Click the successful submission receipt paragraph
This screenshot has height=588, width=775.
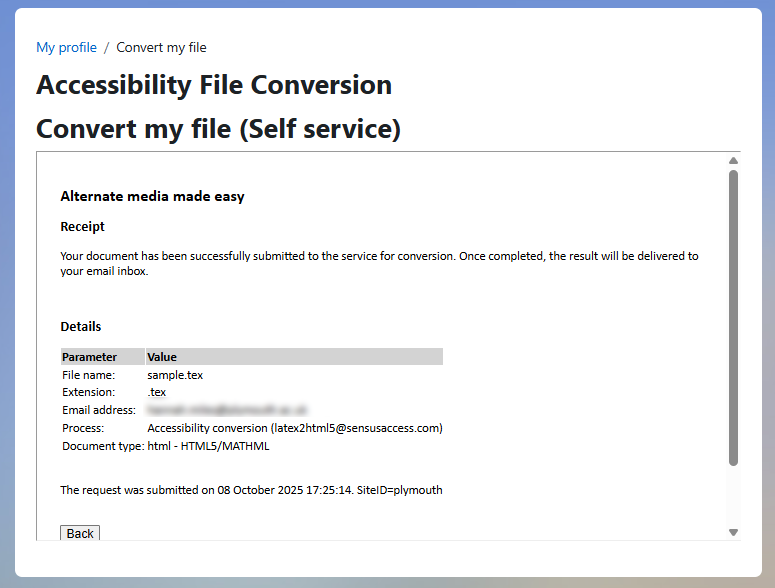click(x=379, y=263)
